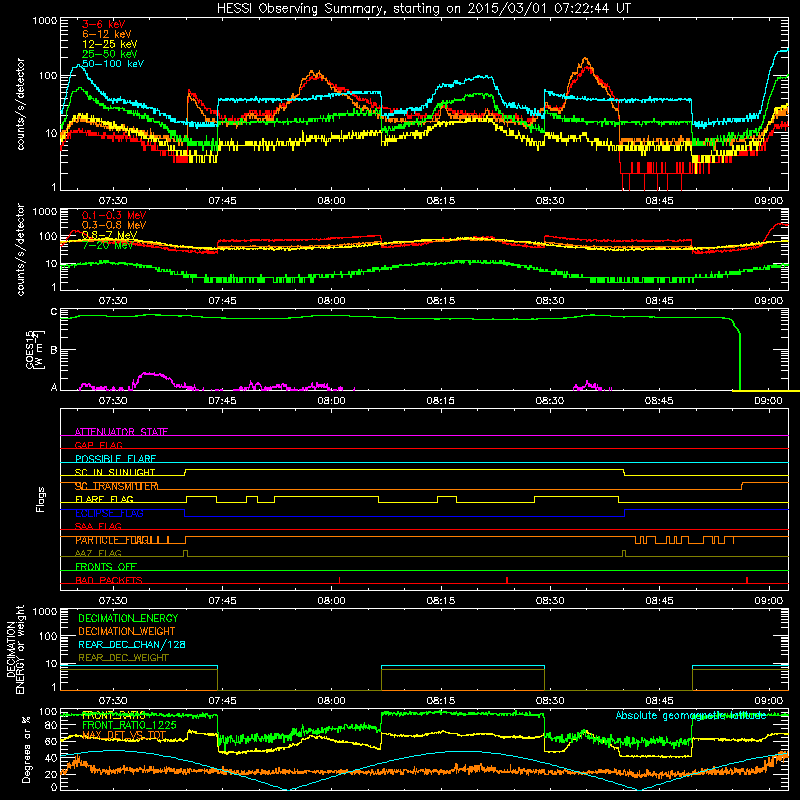The image size is (800, 800).
Task: Click the MAX_DET_VS_TOT legend entry
Action: coord(124,735)
